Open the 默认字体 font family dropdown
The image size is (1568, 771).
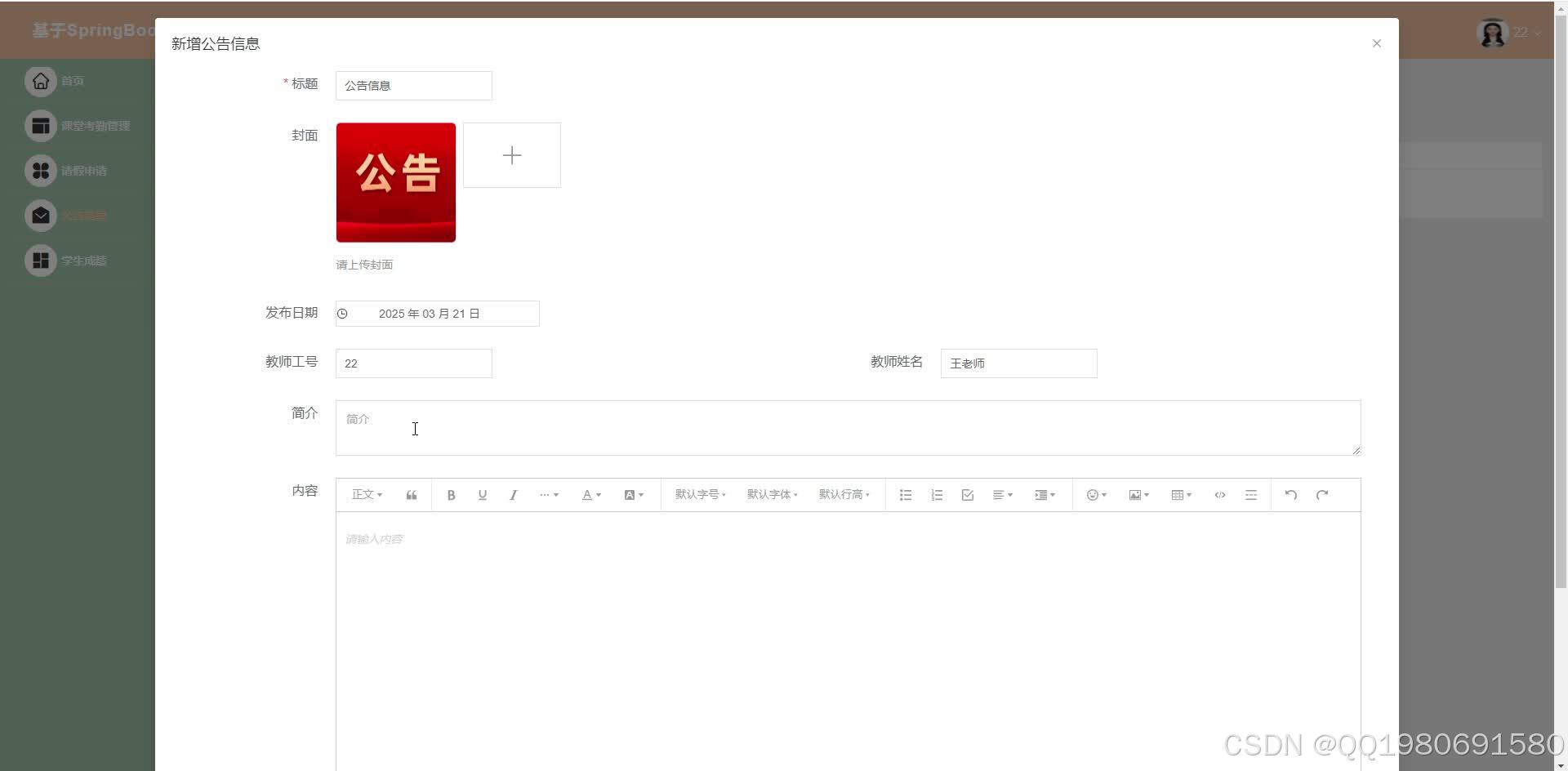pyautogui.click(x=771, y=494)
